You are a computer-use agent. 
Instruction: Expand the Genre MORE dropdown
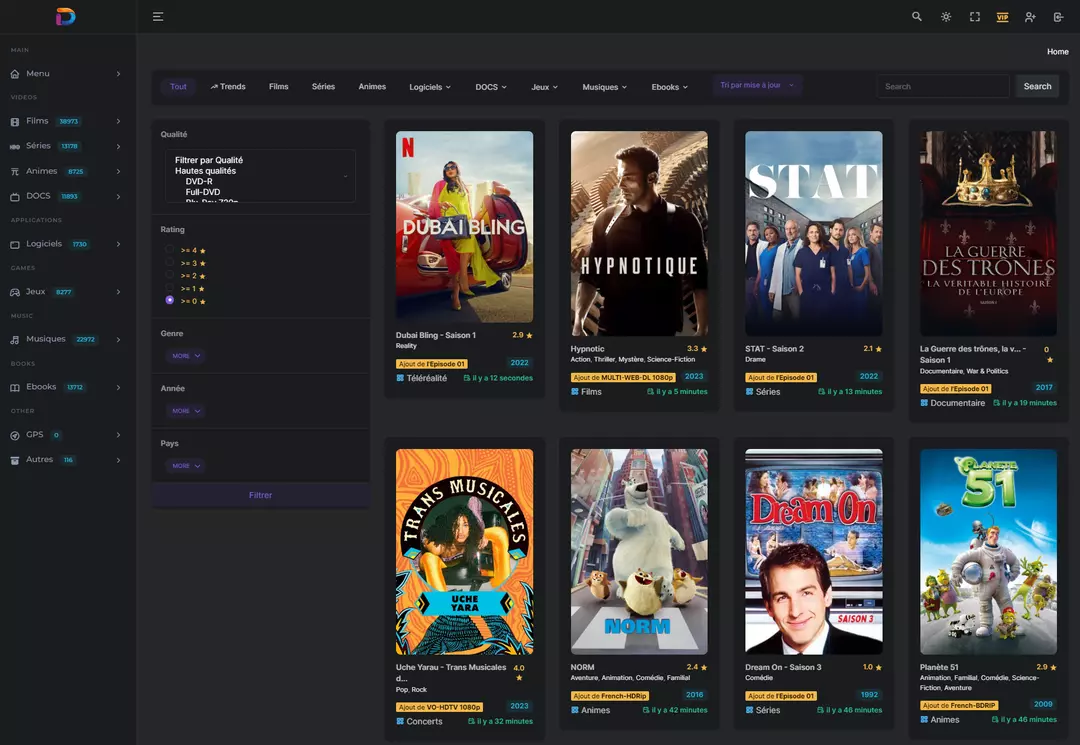(x=186, y=356)
